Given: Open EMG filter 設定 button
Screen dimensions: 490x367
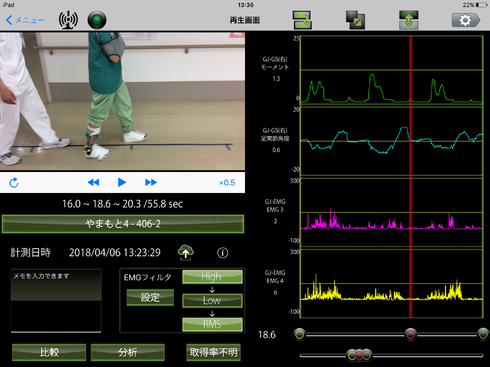Looking at the screenshot, I should tap(150, 297).
